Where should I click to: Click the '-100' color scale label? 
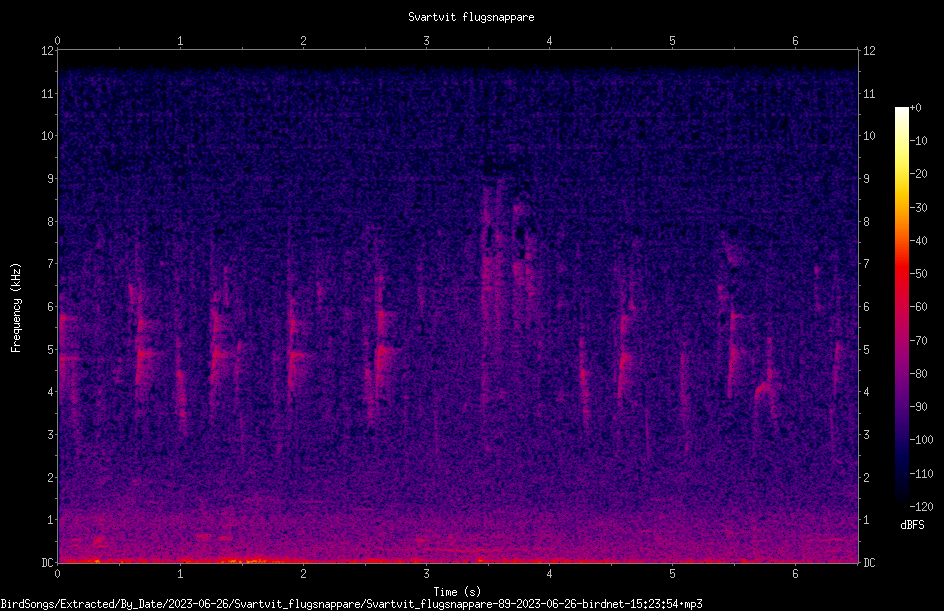pyautogui.click(x=921, y=440)
